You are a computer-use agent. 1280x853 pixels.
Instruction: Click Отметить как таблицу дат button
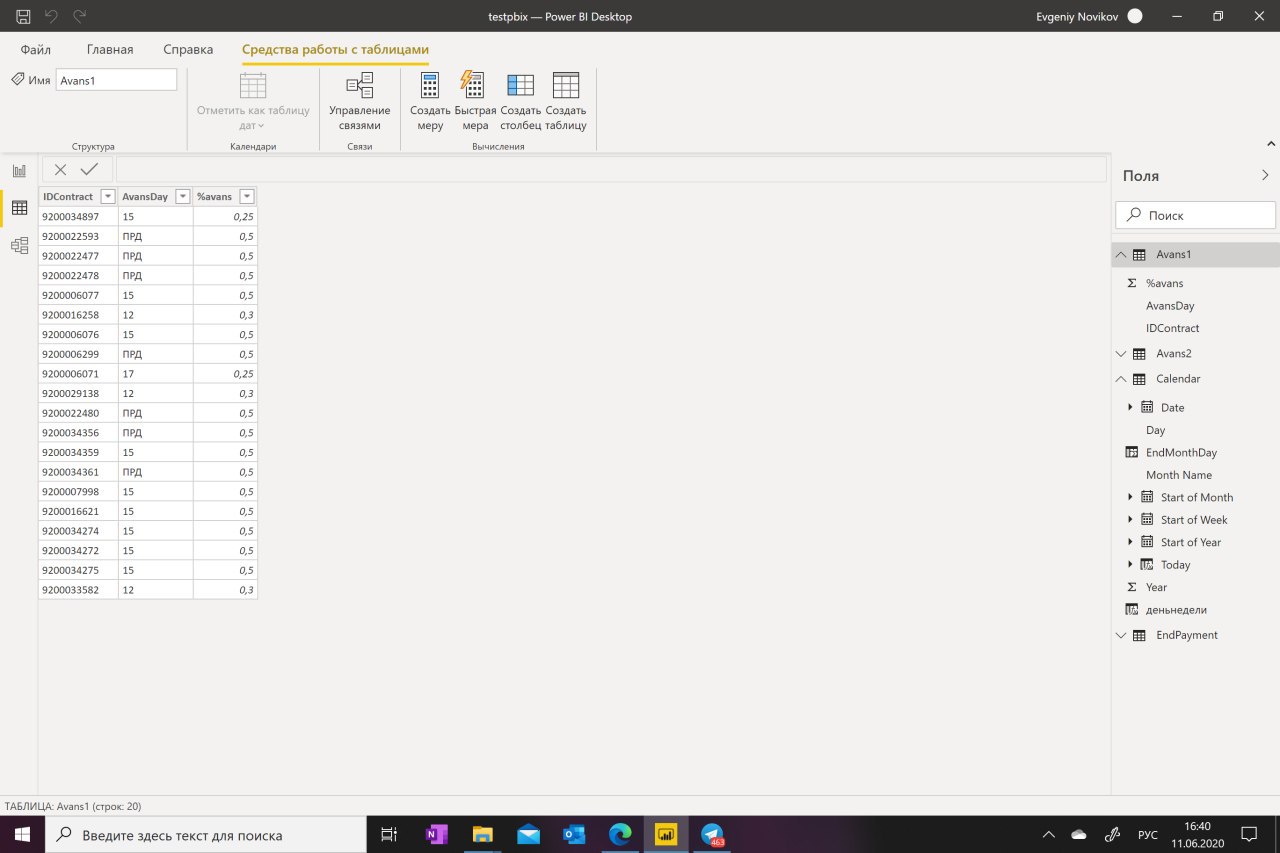coord(253,102)
